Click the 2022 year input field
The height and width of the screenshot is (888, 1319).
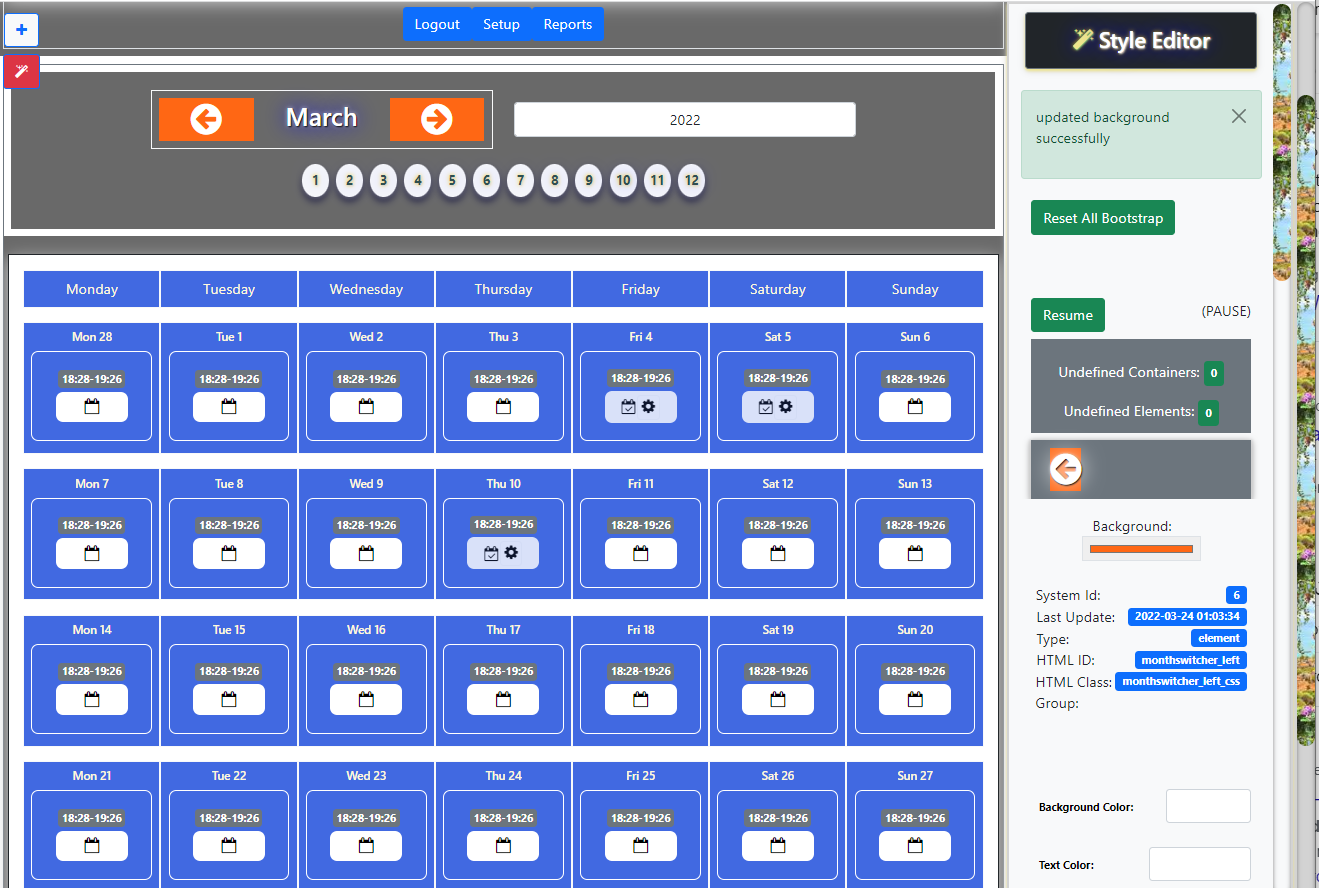tap(685, 120)
